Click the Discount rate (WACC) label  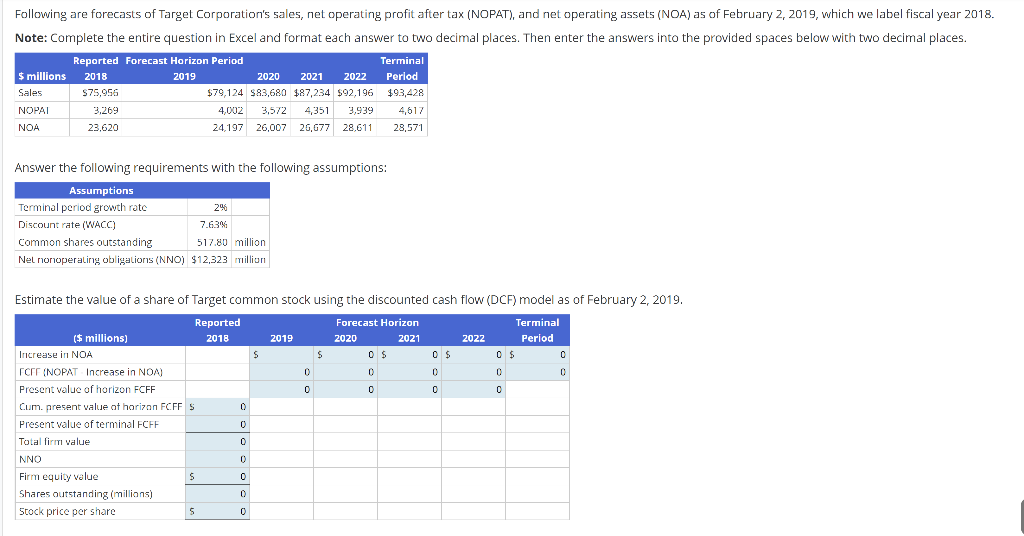(67, 225)
